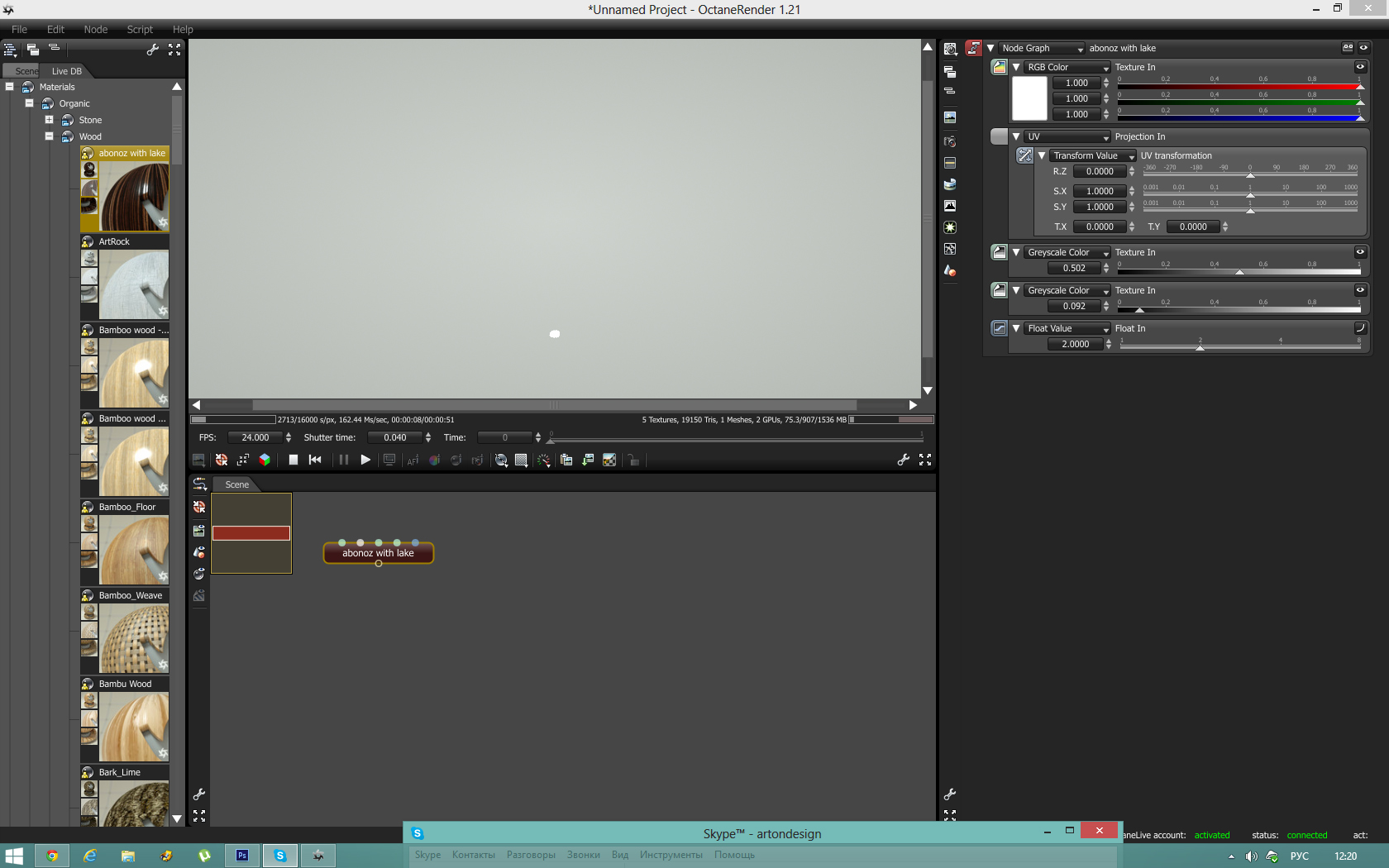Maximize the render viewport panel
This screenshot has height=868, width=1389.
click(x=925, y=460)
